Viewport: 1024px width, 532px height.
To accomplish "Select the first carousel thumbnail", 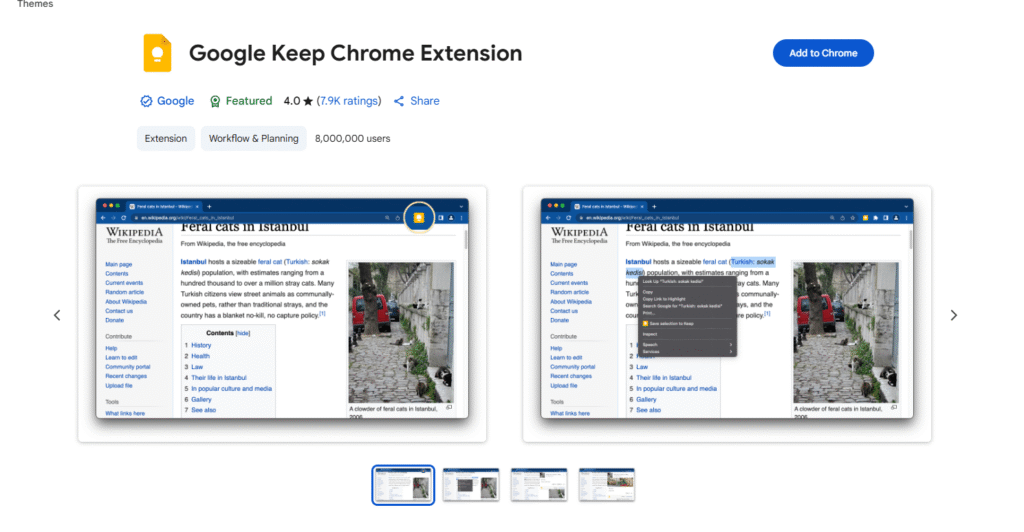I will pos(403,485).
